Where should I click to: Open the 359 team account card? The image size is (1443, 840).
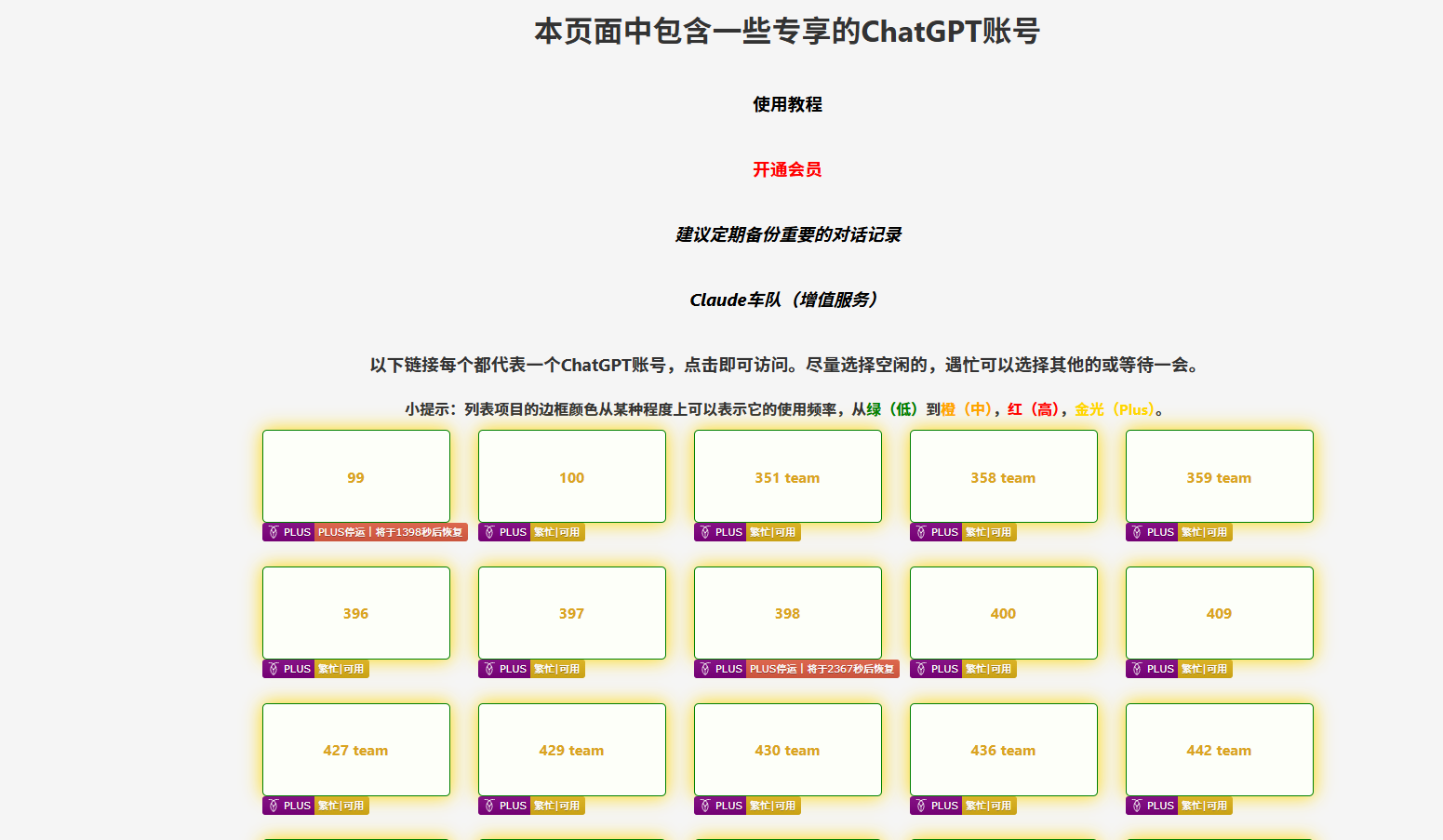(x=1220, y=476)
